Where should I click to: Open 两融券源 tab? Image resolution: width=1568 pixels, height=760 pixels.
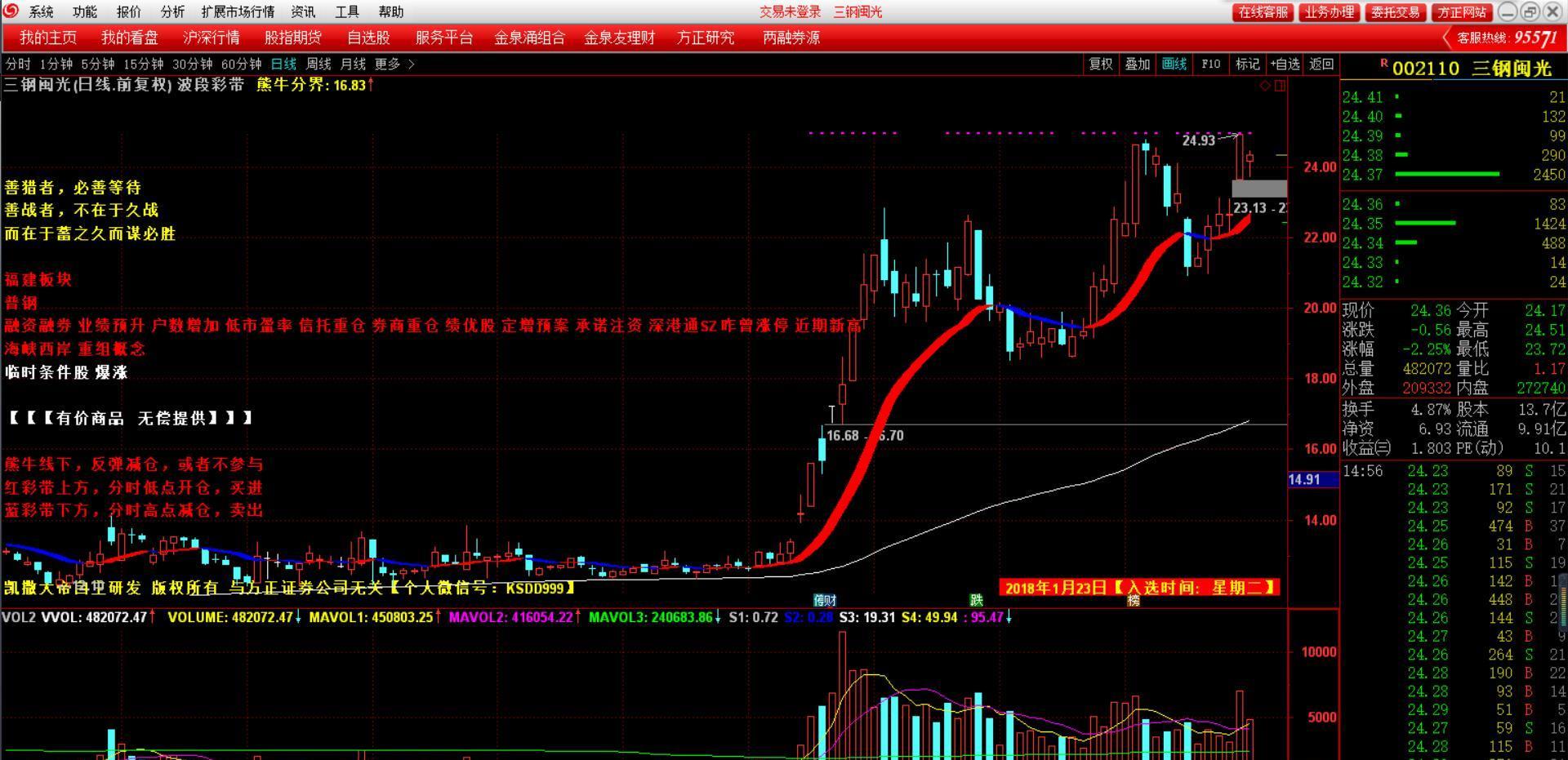click(x=791, y=38)
